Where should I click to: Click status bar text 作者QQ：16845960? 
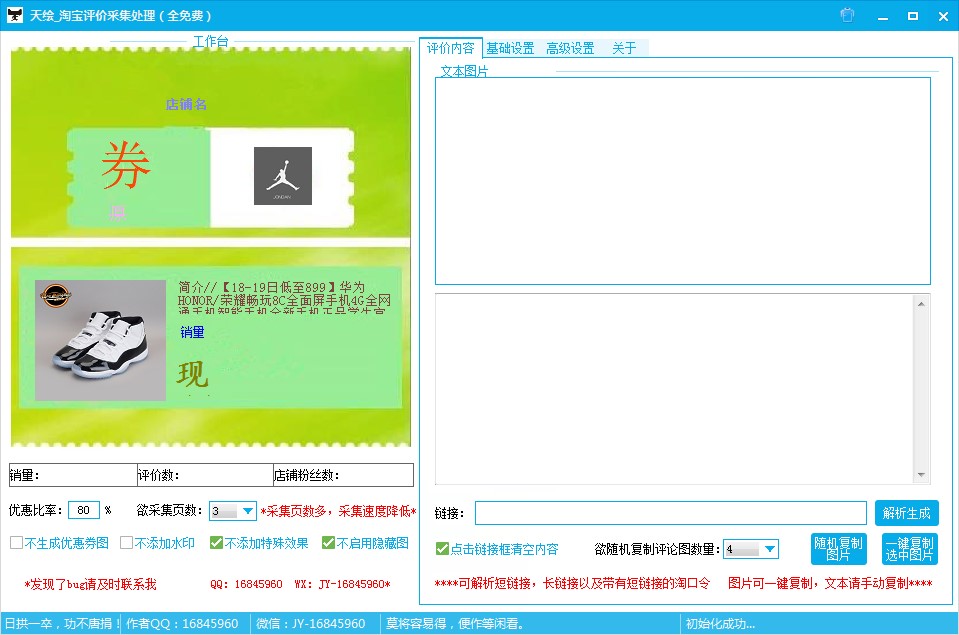click(x=182, y=623)
